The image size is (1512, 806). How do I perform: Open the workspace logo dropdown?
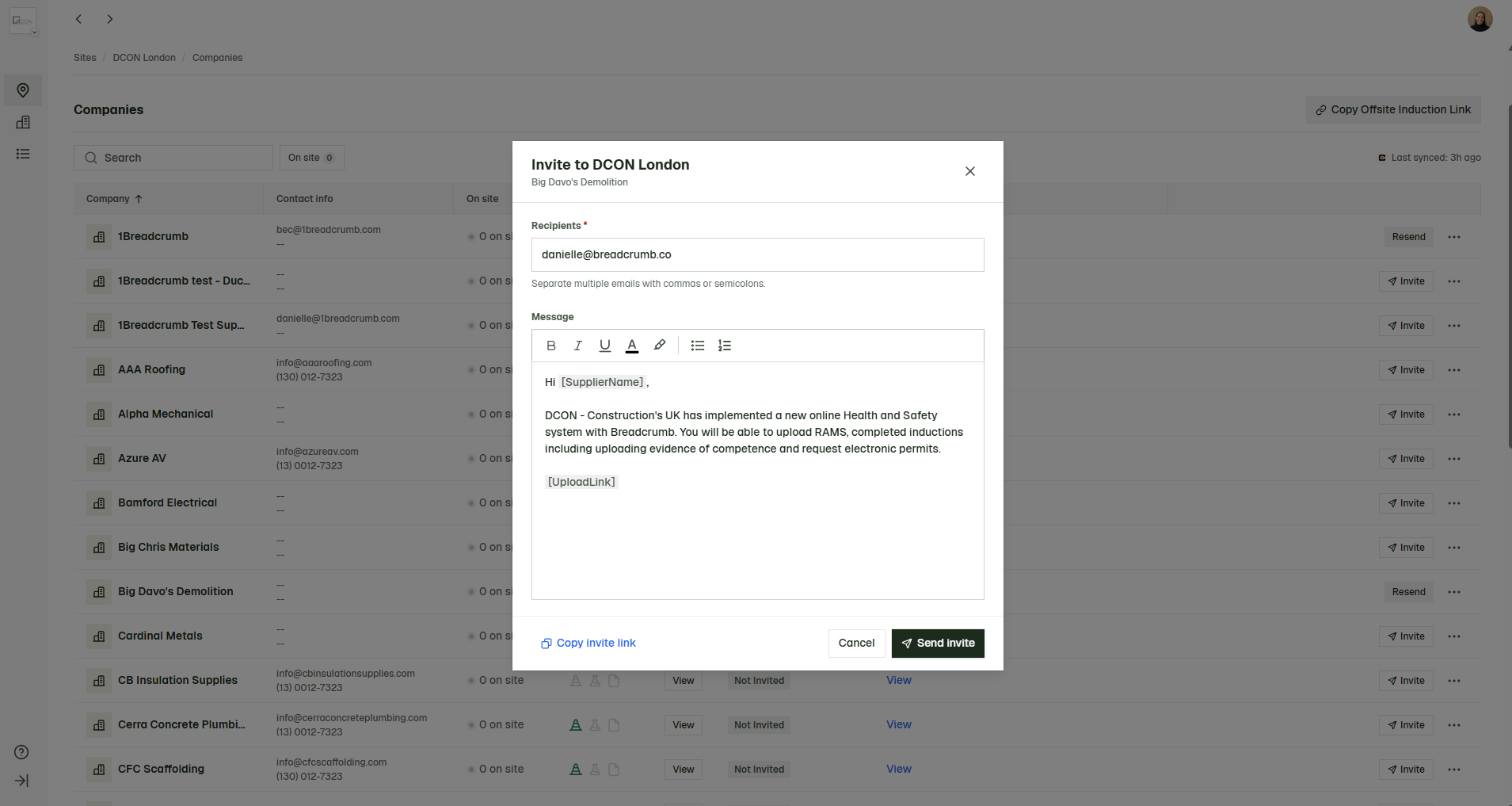(x=23, y=21)
